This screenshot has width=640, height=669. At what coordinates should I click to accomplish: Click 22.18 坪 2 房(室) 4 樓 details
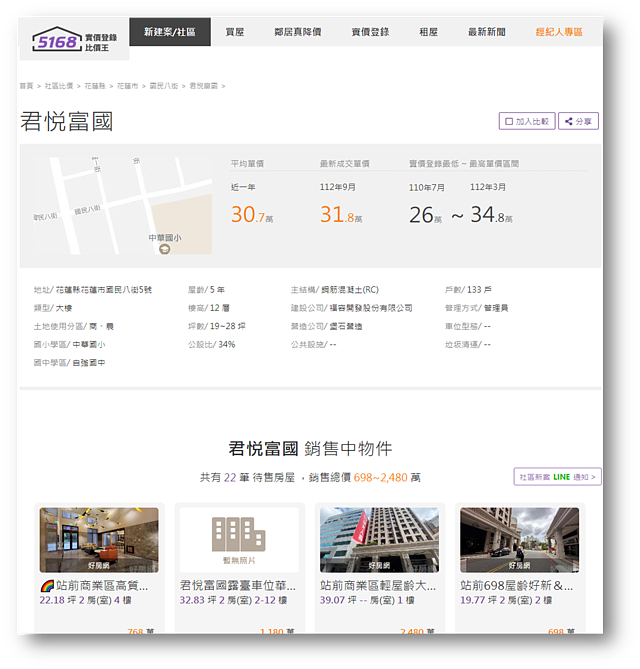click(85, 600)
